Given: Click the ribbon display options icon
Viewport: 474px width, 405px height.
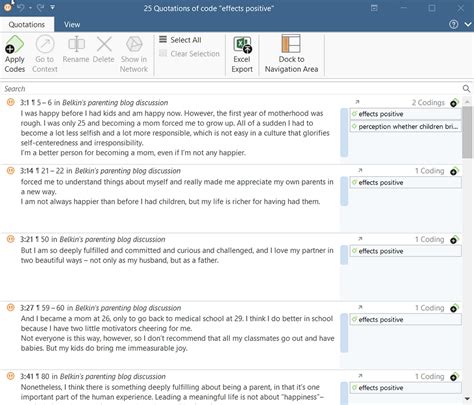Looking at the screenshot, I should coord(374,8).
